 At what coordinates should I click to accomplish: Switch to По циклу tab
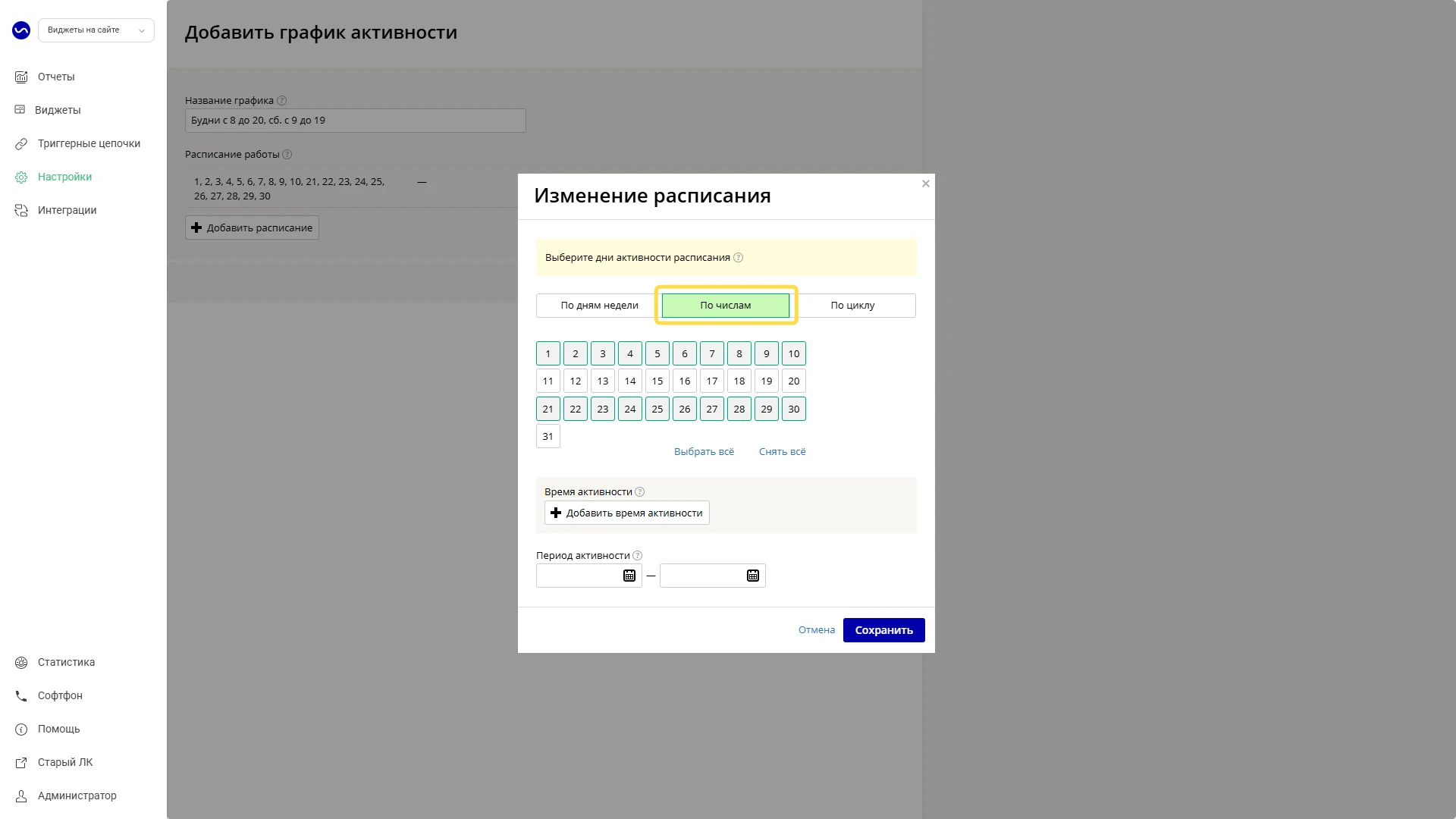point(852,306)
